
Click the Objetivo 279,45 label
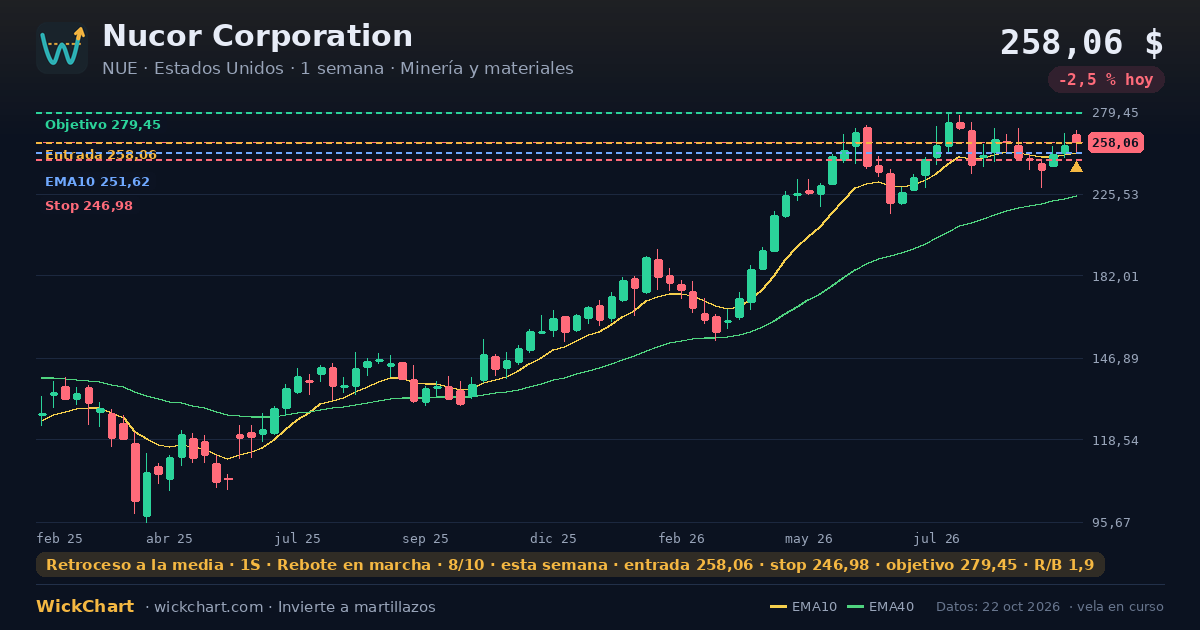click(102, 125)
